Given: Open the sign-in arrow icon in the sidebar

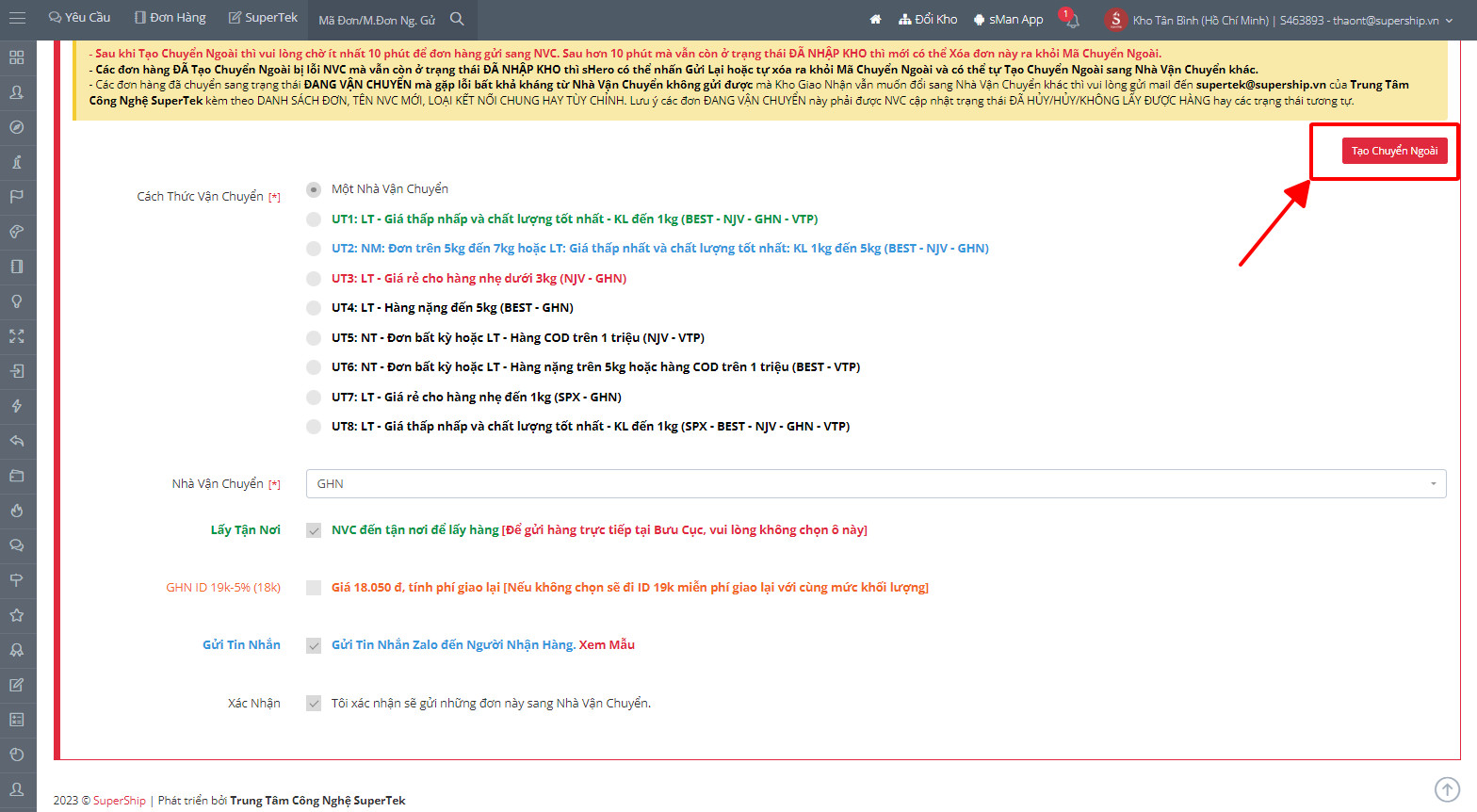Looking at the screenshot, I should point(17,371).
